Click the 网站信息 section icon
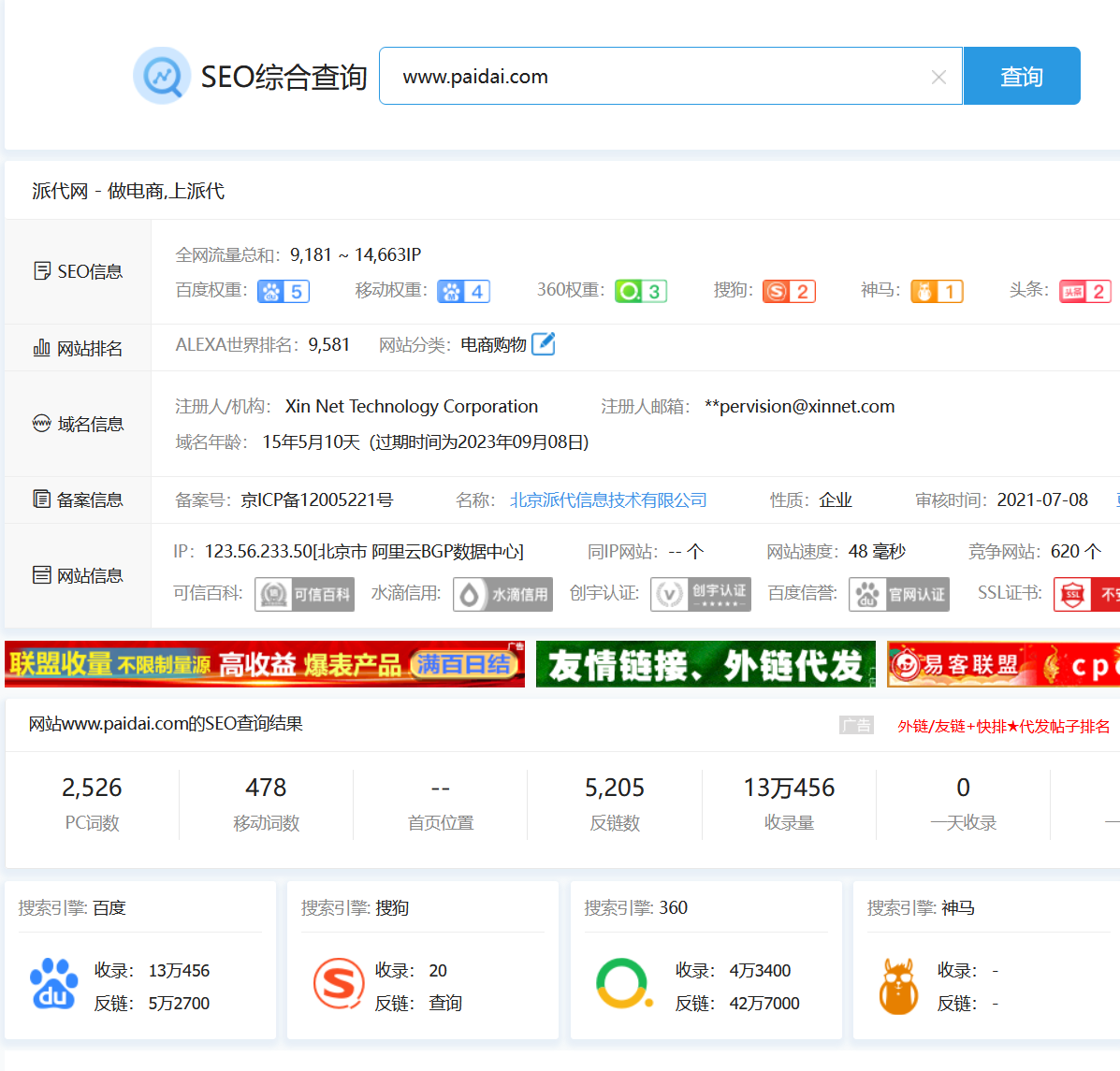This screenshot has width=1120, height=1071. click(x=41, y=574)
